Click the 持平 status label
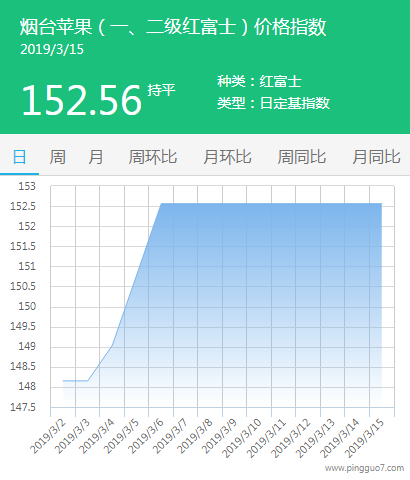 tap(161, 90)
